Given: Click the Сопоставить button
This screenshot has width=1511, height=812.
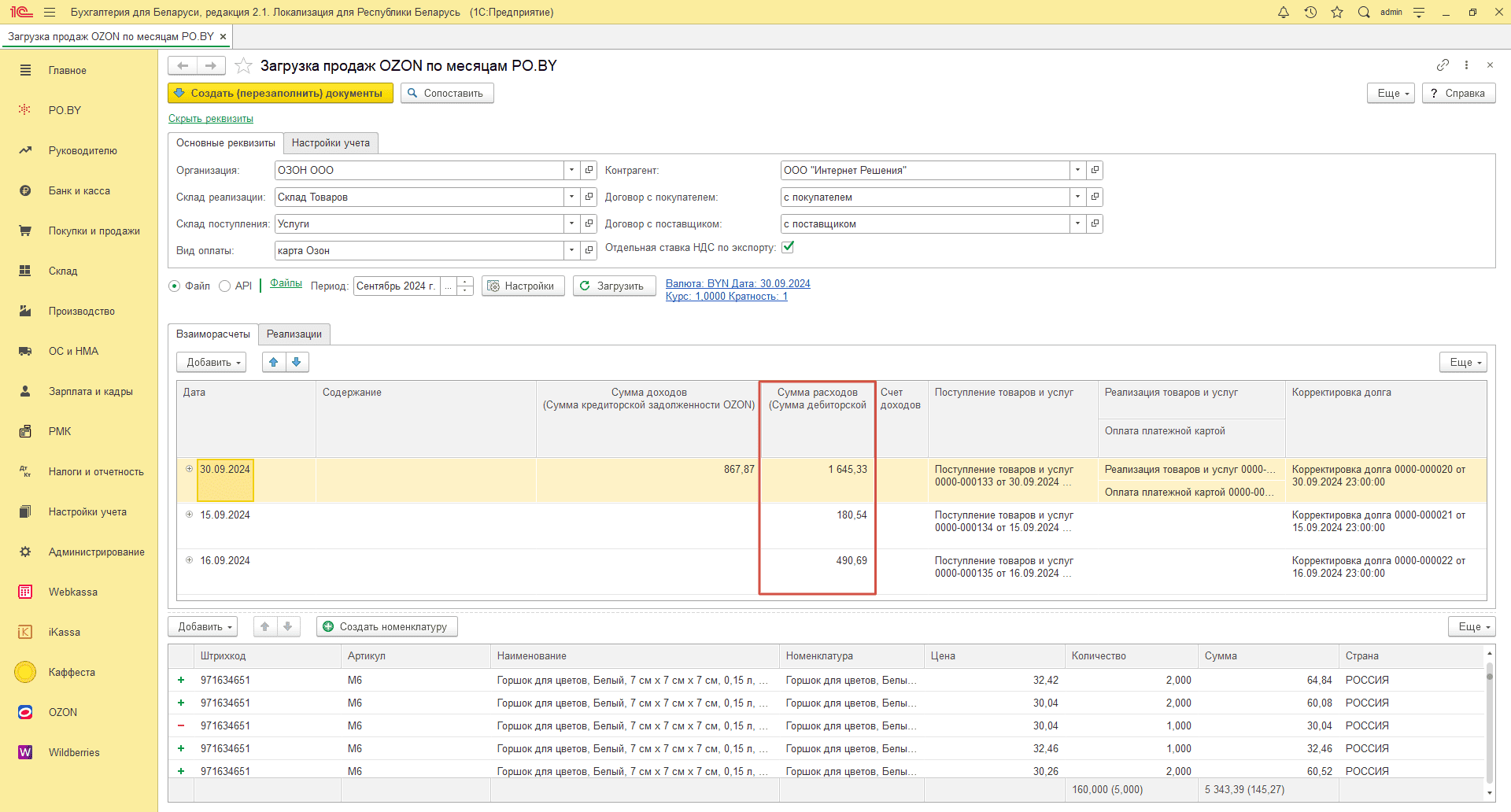Looking at the screenshot, I should point(447,93).
